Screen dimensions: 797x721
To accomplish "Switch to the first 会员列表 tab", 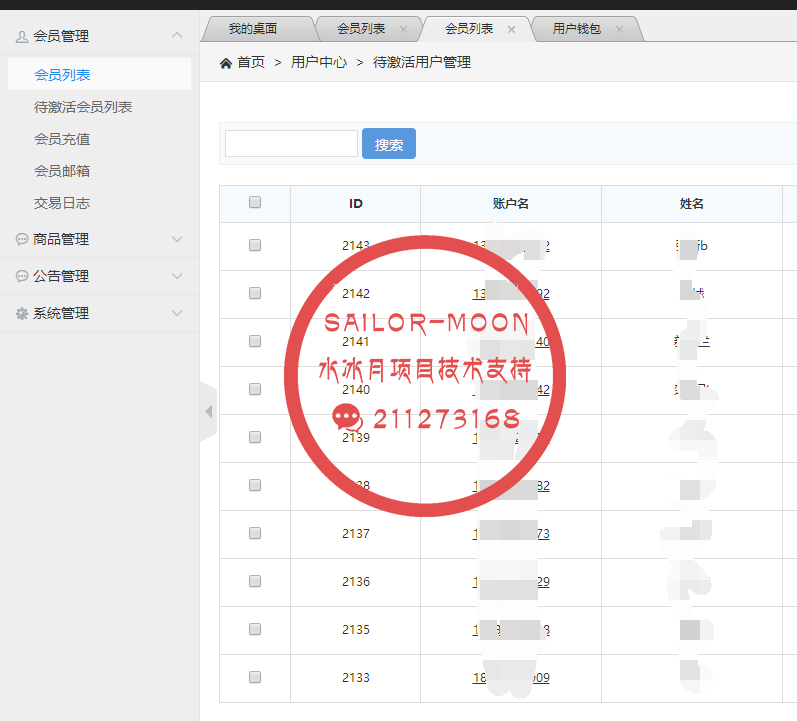I will 361,29.
